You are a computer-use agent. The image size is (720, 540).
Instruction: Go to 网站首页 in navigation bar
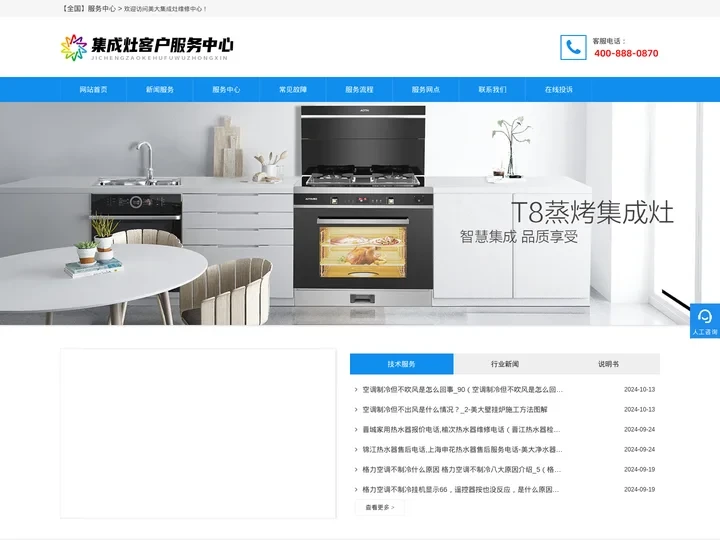point(93,90)
